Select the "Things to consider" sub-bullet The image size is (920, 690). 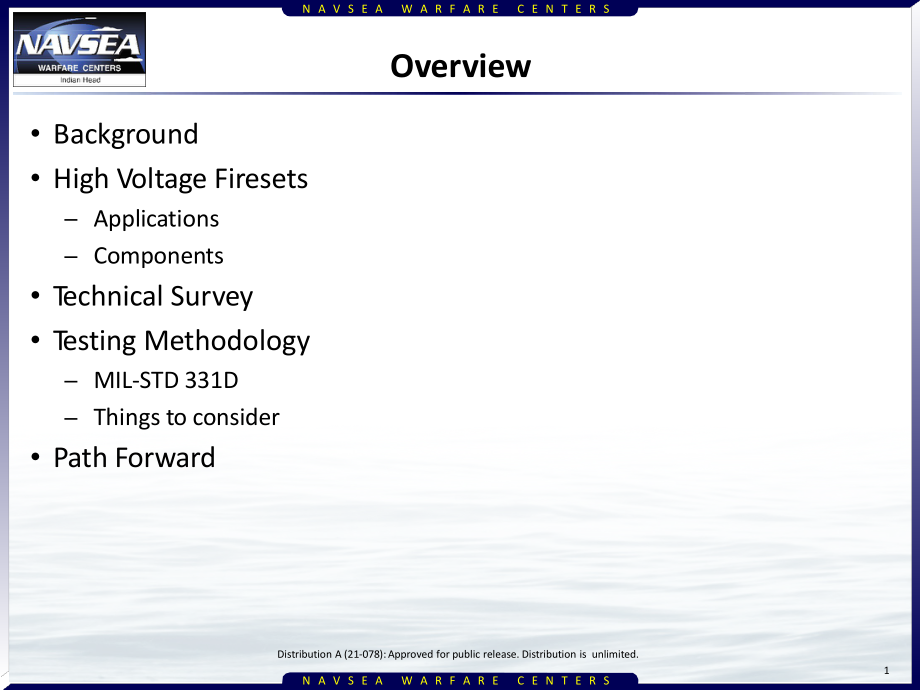click(x=187, y=417)
